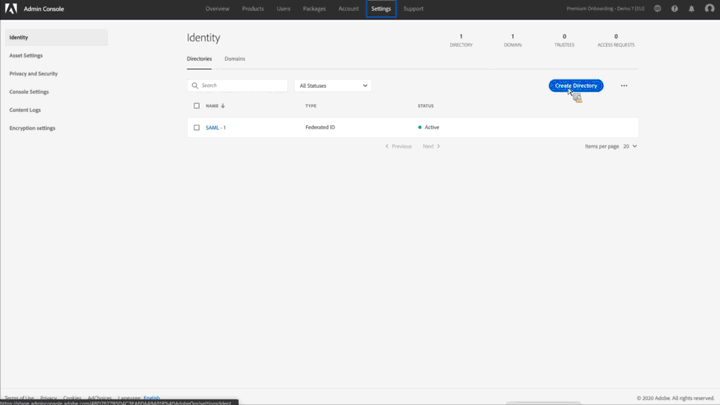Click the Admin Console title
This screenshot has width=720, height=405.
pyautogui.click(x=44, y=9)
